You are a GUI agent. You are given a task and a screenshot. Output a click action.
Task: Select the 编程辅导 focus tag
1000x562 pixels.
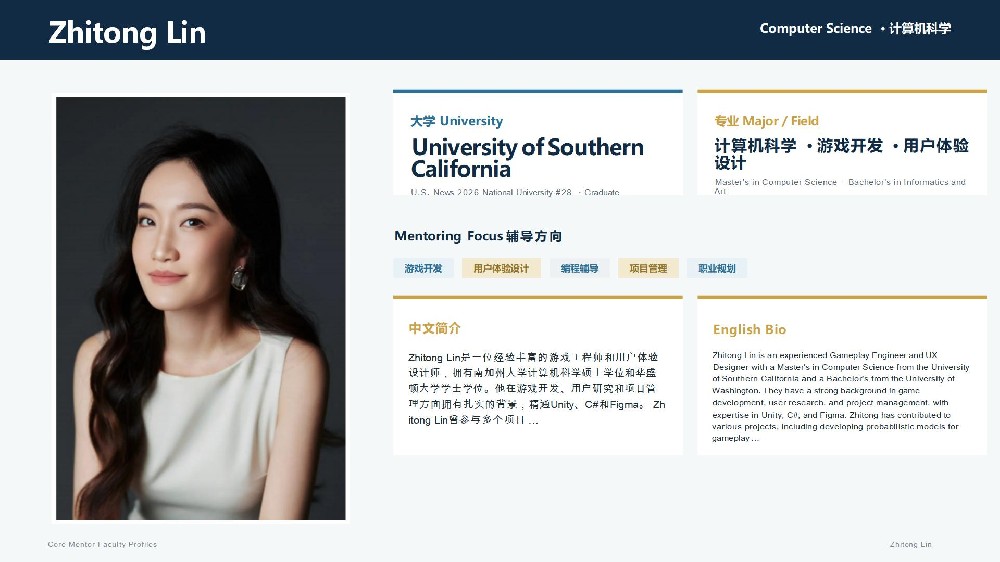580,269
